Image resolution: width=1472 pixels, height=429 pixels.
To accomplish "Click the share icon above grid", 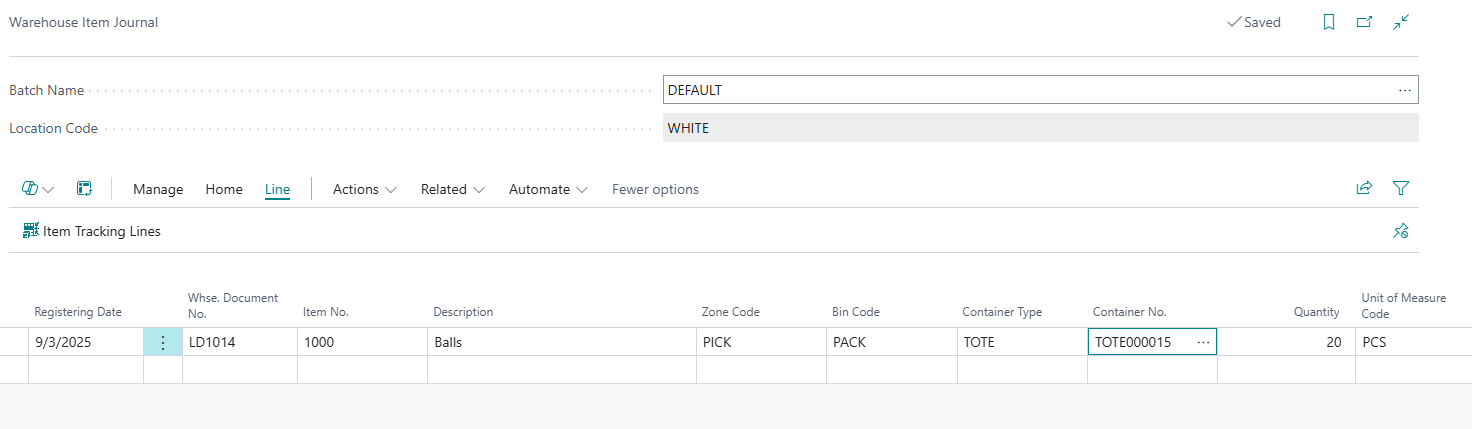I will (1364, 188).
